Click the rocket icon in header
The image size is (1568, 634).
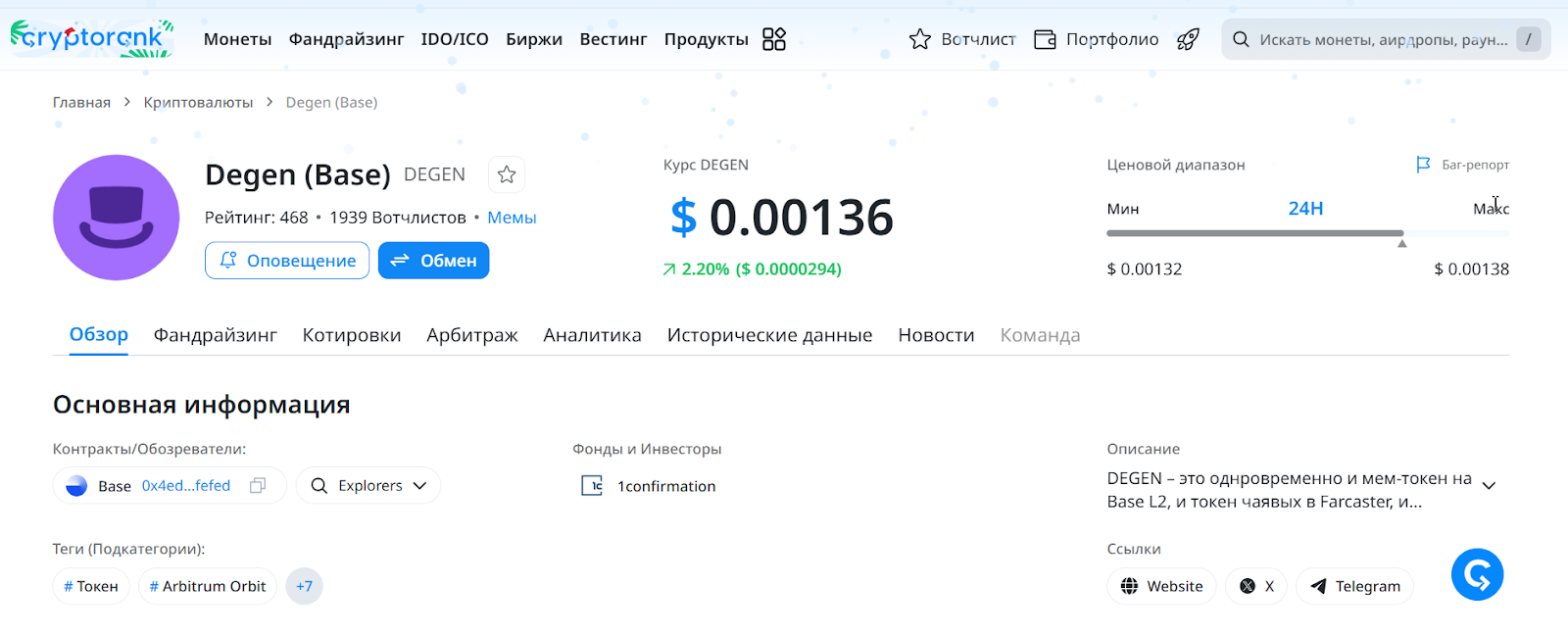[x=1188, y=39]
